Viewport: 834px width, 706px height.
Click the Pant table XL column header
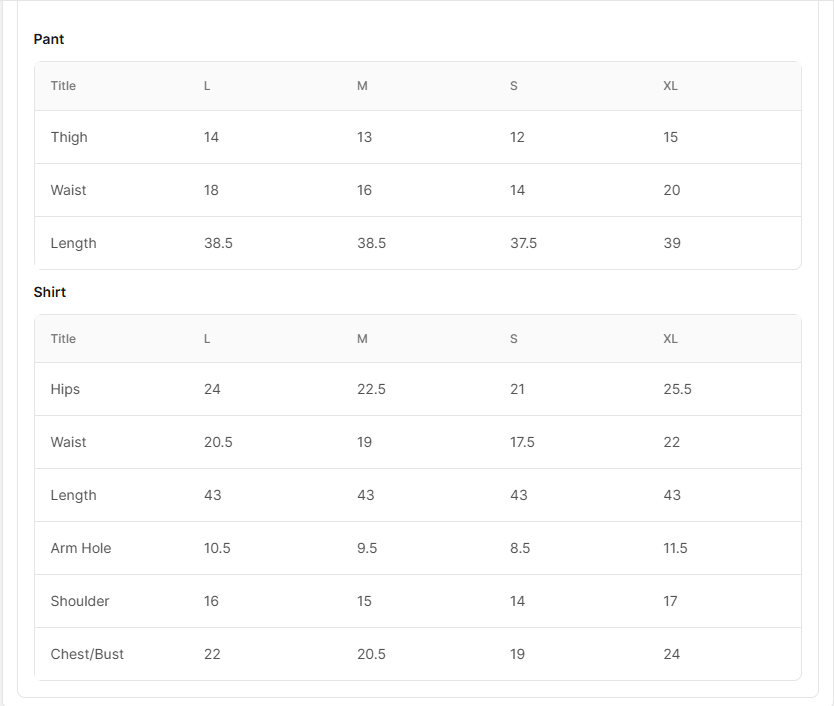[x=670, y=86]
